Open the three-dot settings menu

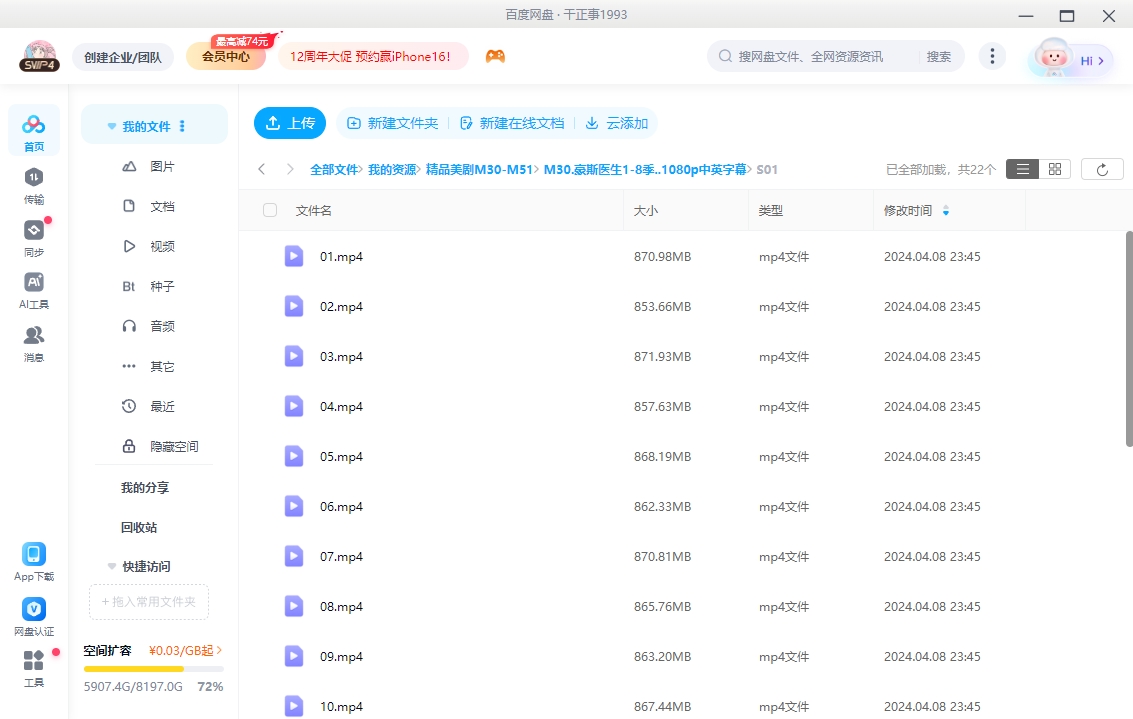(x=992, y=56)
